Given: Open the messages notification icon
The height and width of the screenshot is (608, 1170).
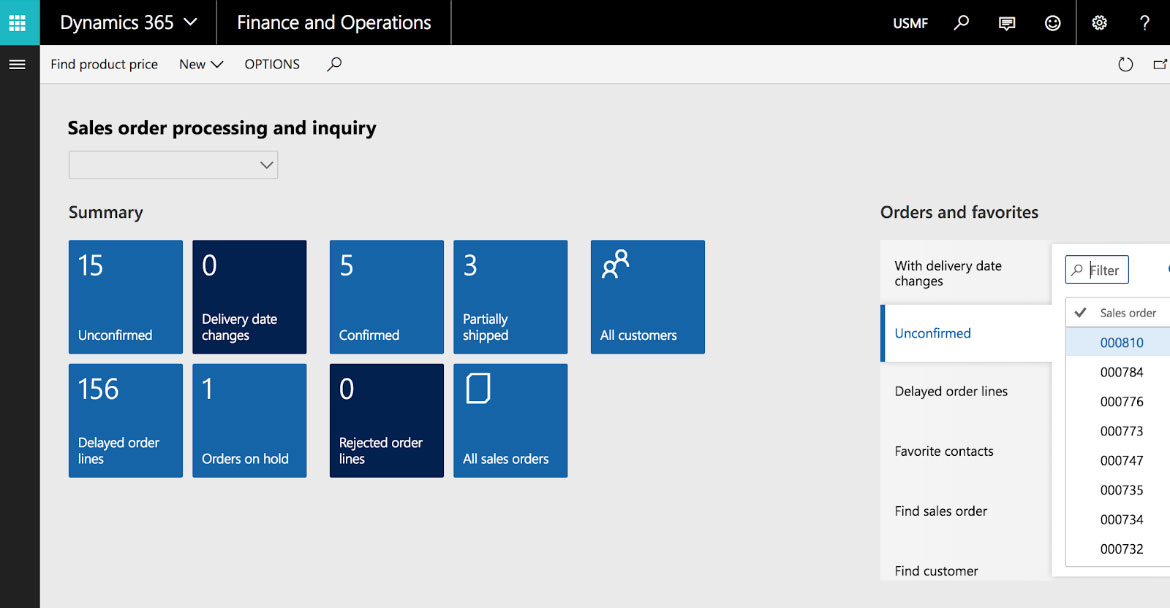Looking at the screenshot, I should point(1007,23).
